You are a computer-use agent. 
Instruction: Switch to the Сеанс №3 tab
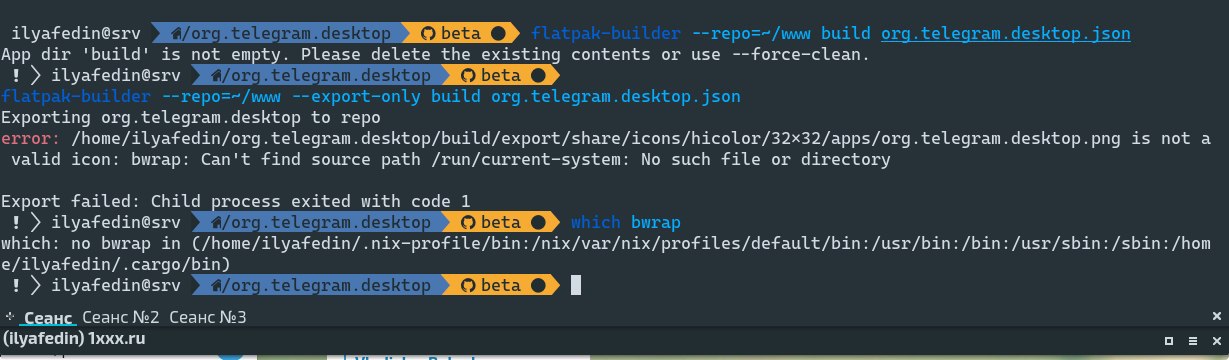208,317
